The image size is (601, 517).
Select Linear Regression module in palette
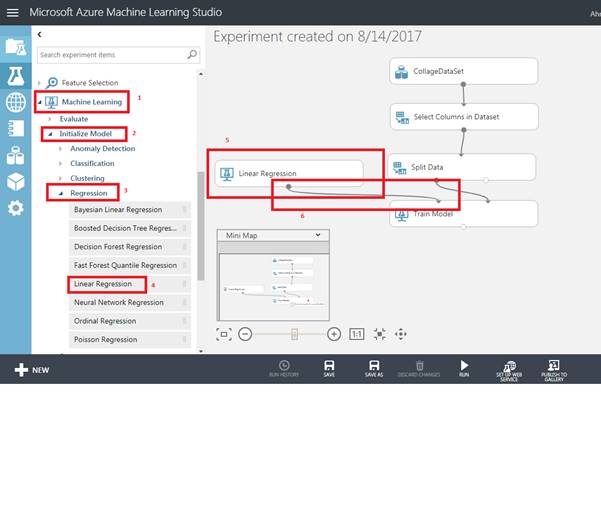click(130, 284)
